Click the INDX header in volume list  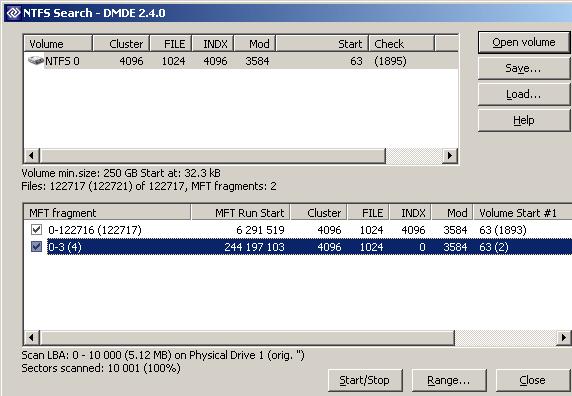(x=213, y=44)
